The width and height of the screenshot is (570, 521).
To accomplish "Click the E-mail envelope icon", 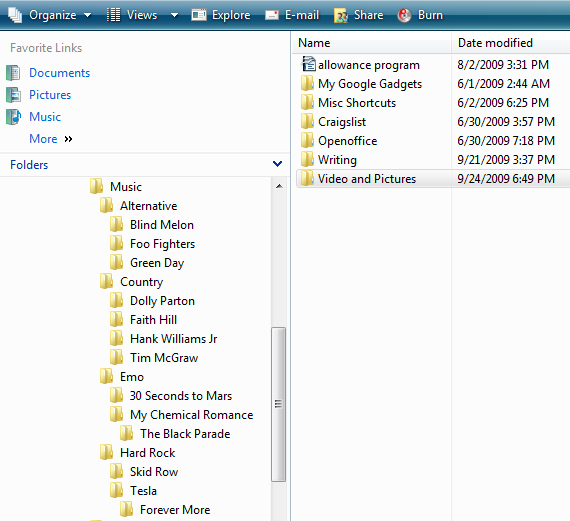I will 272,15.
